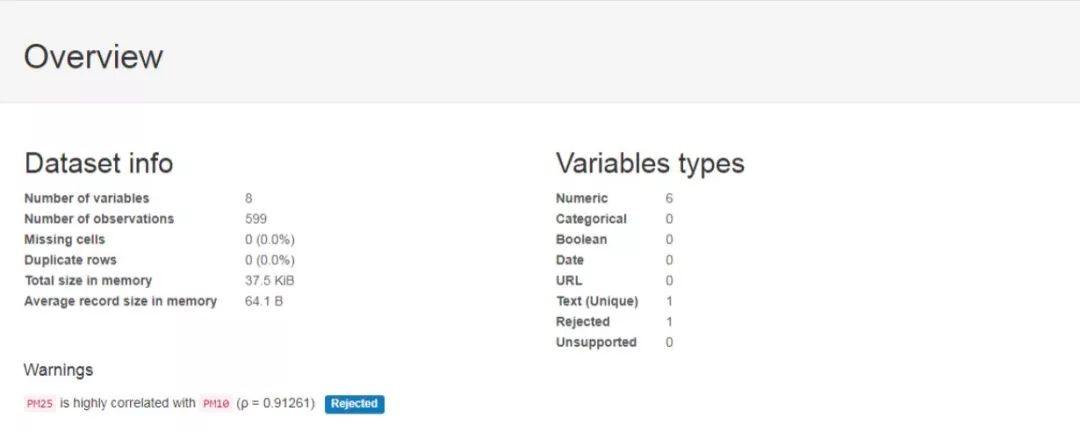This screenshot has height=432, width=1080.
Task: Select the Variables types heading
Action: (x=649, y=164)
